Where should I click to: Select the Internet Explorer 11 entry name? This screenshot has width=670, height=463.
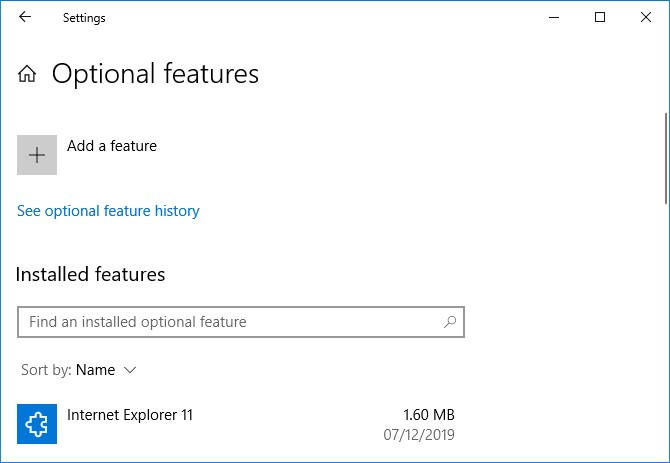click(x=129, y=414)
